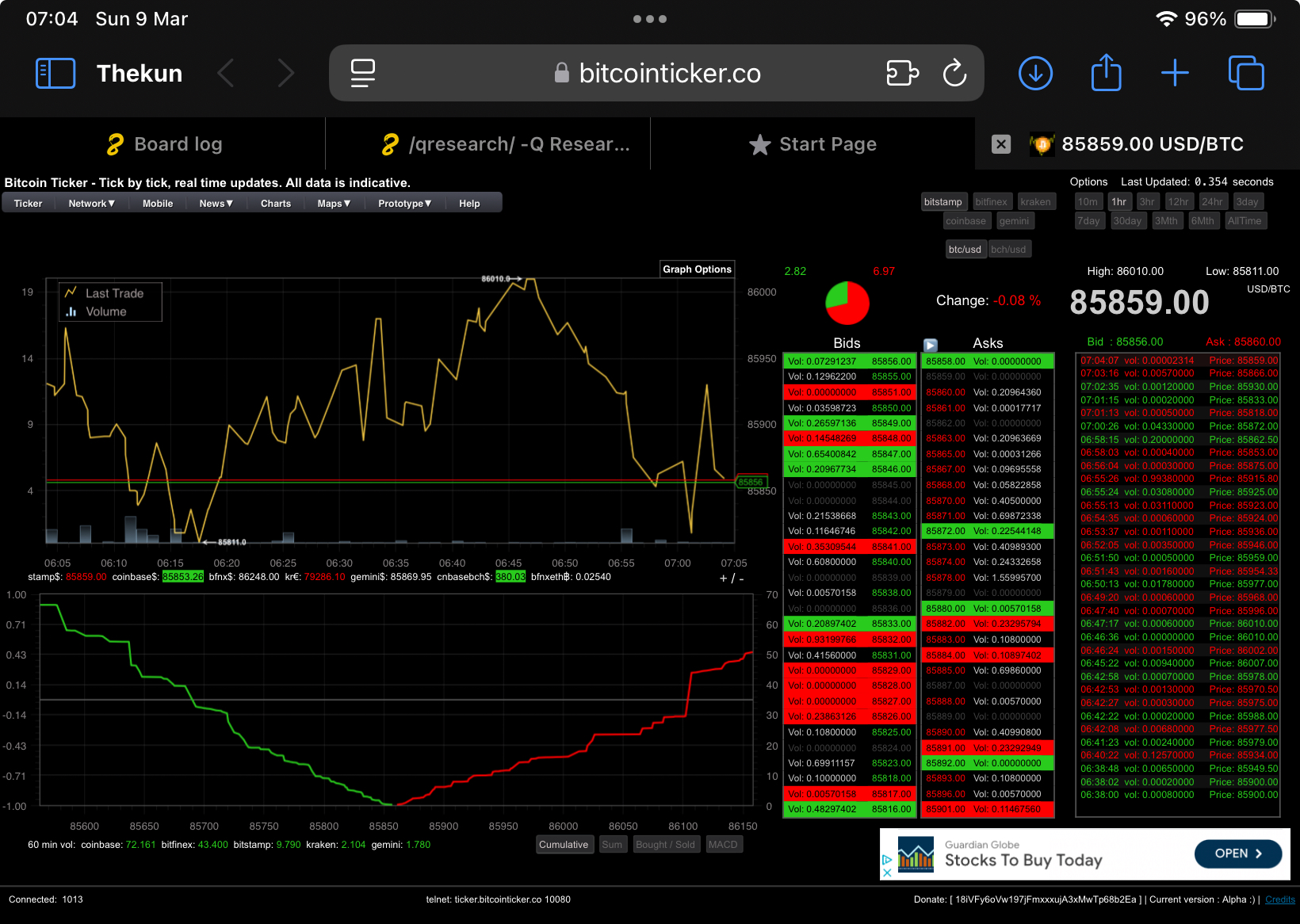Click the + / - depth zoom control
Image resolution: width=1300 pixels, height=924 pixels.
click(732, 578)
